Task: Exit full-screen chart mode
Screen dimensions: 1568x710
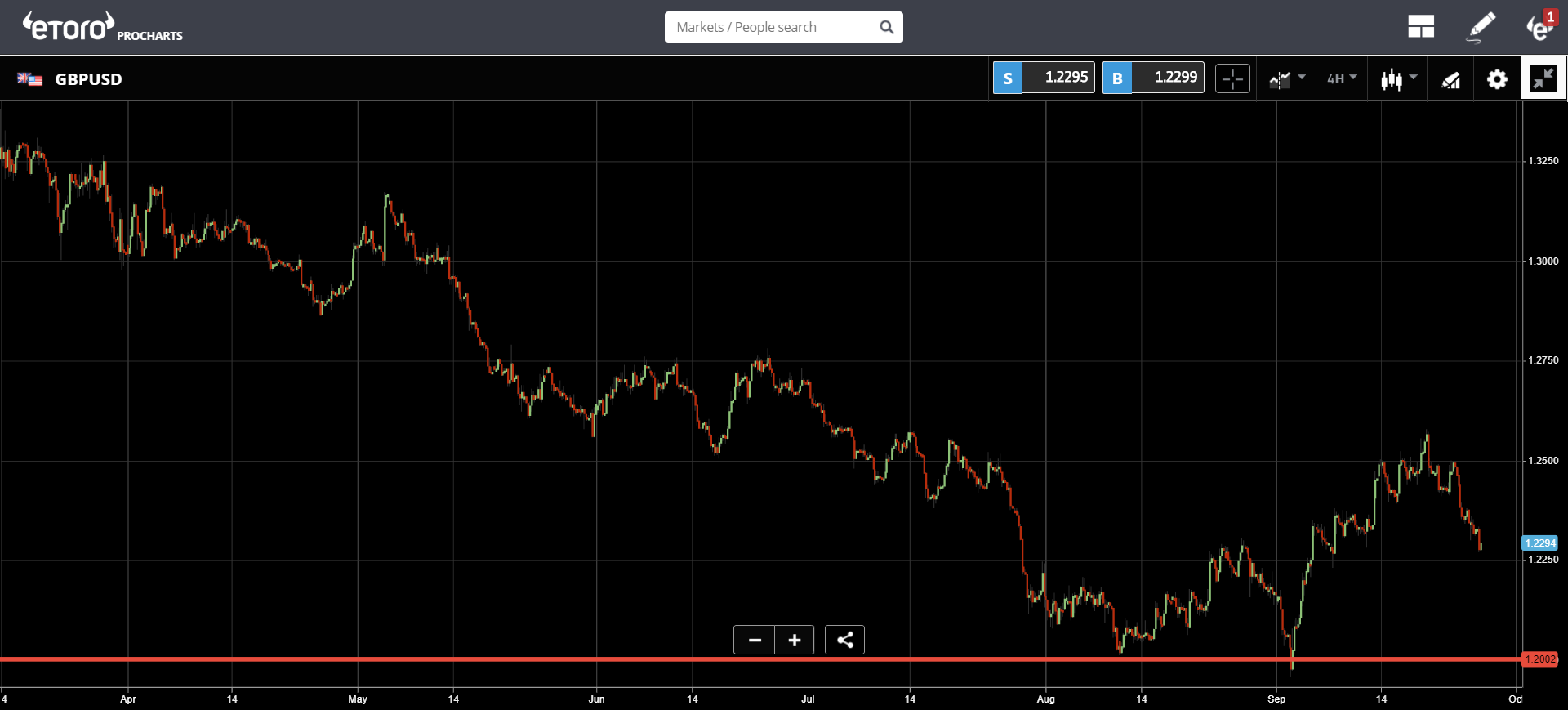Action: point(1543,79)
